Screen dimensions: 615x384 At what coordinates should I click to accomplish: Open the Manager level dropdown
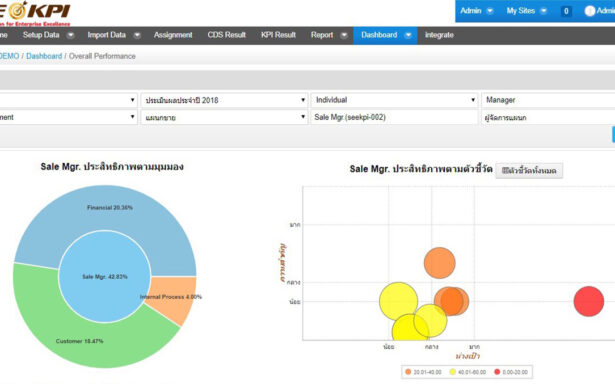(548, 100)
